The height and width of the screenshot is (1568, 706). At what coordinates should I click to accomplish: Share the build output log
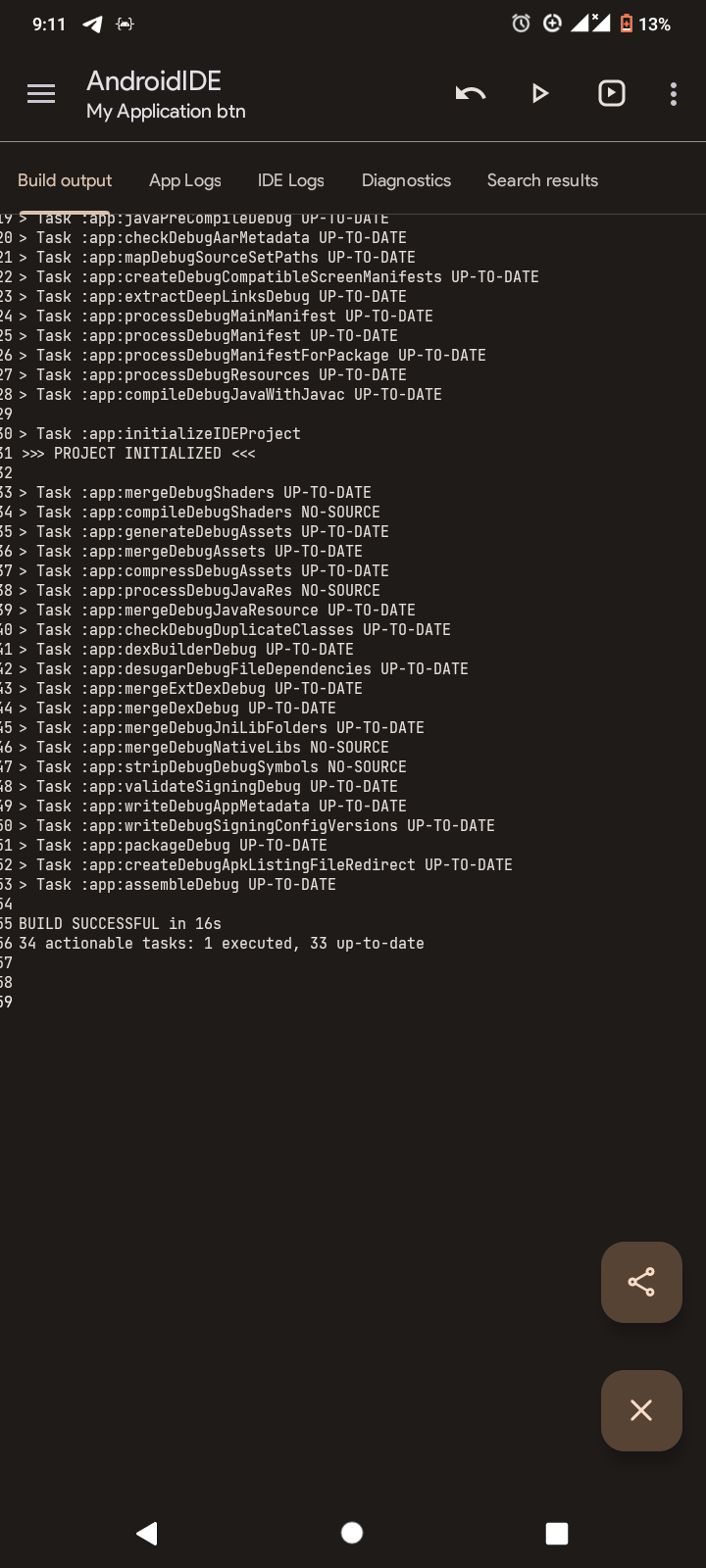point(641,1282)
